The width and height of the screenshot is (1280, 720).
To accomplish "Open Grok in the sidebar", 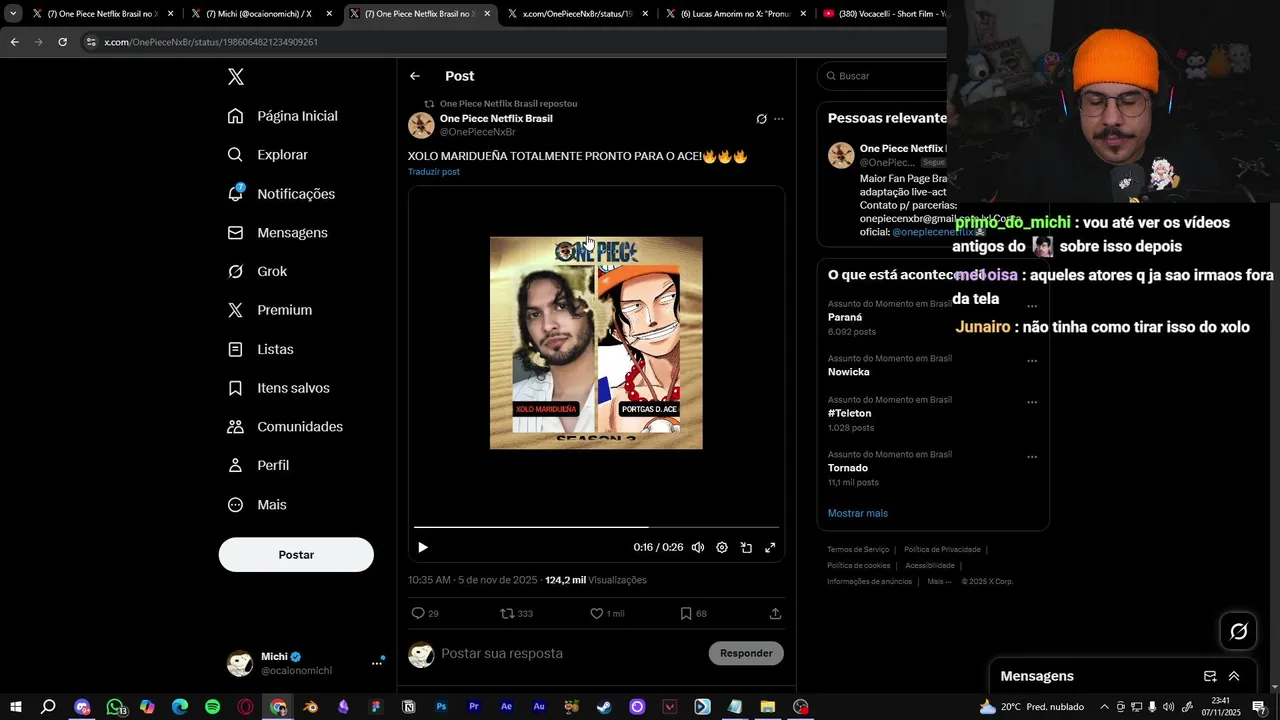I will coord(257,272).
